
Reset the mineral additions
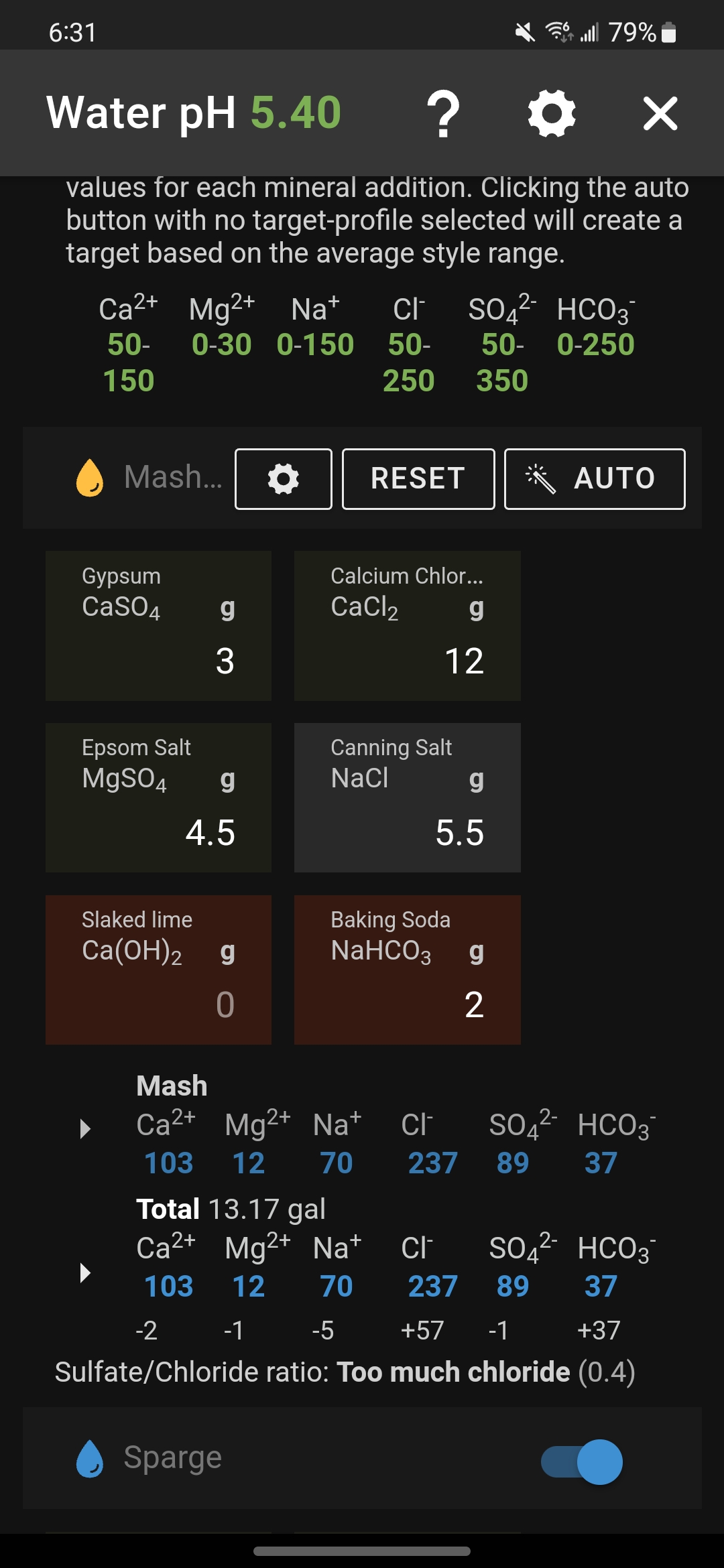pos(418,479)
